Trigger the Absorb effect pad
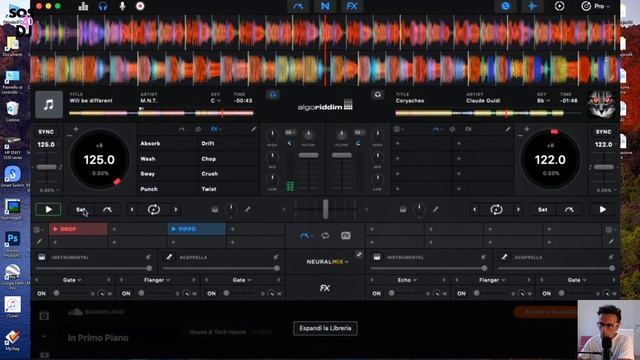 tap(168, 144)
